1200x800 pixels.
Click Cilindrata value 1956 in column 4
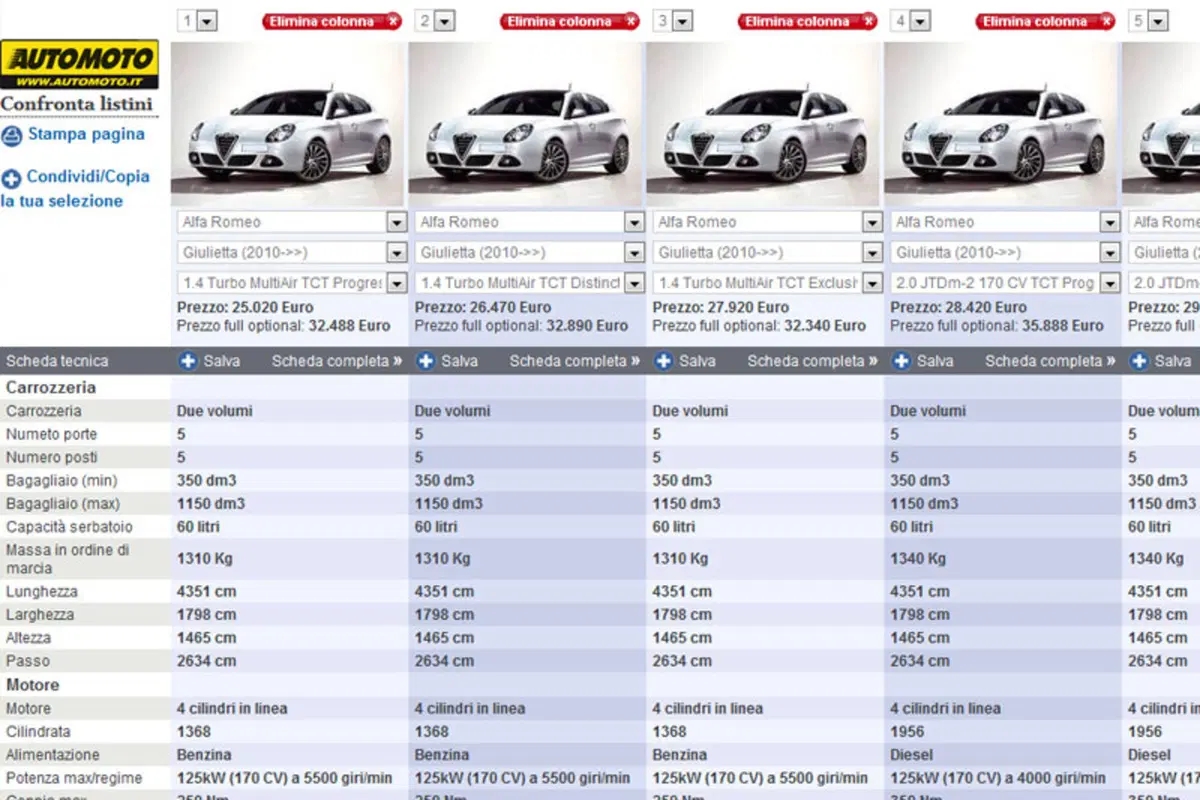point(909,732)
